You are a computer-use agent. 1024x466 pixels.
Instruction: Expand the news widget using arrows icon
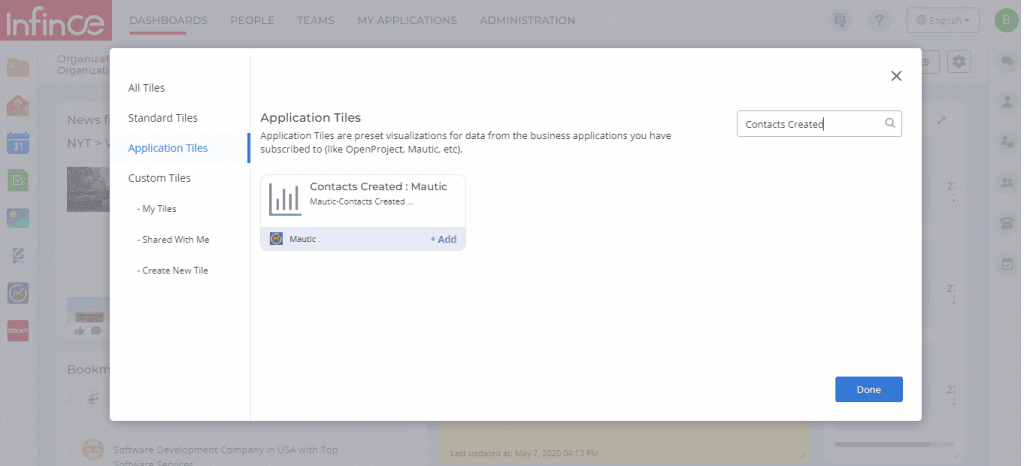pyautogui.click(x=941, y=121)
